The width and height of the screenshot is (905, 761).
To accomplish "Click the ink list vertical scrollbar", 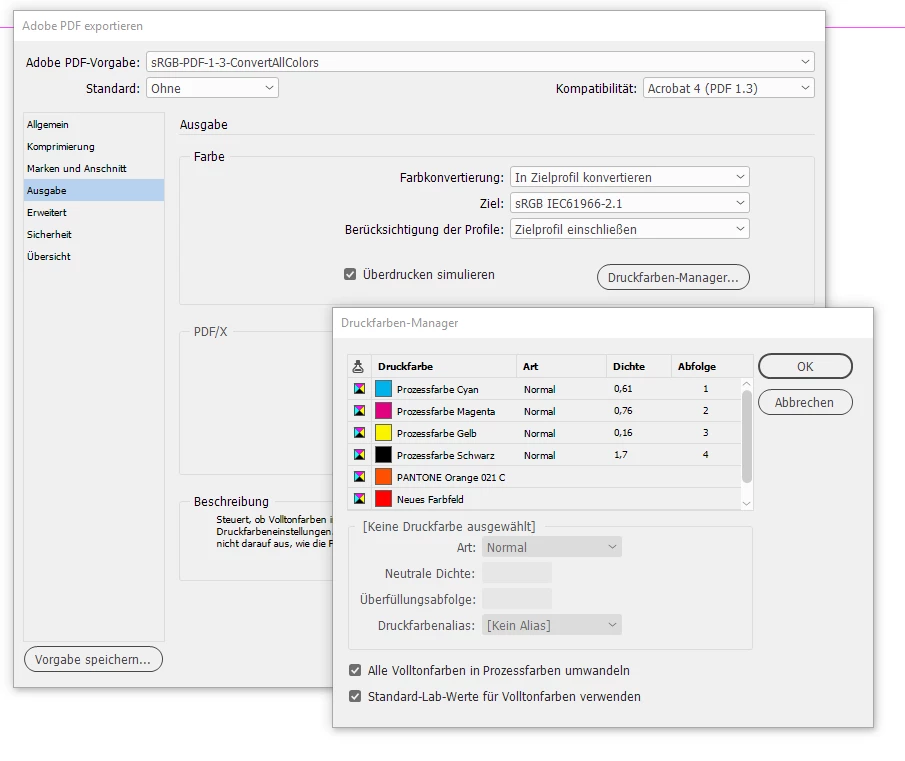I will 746,437.
